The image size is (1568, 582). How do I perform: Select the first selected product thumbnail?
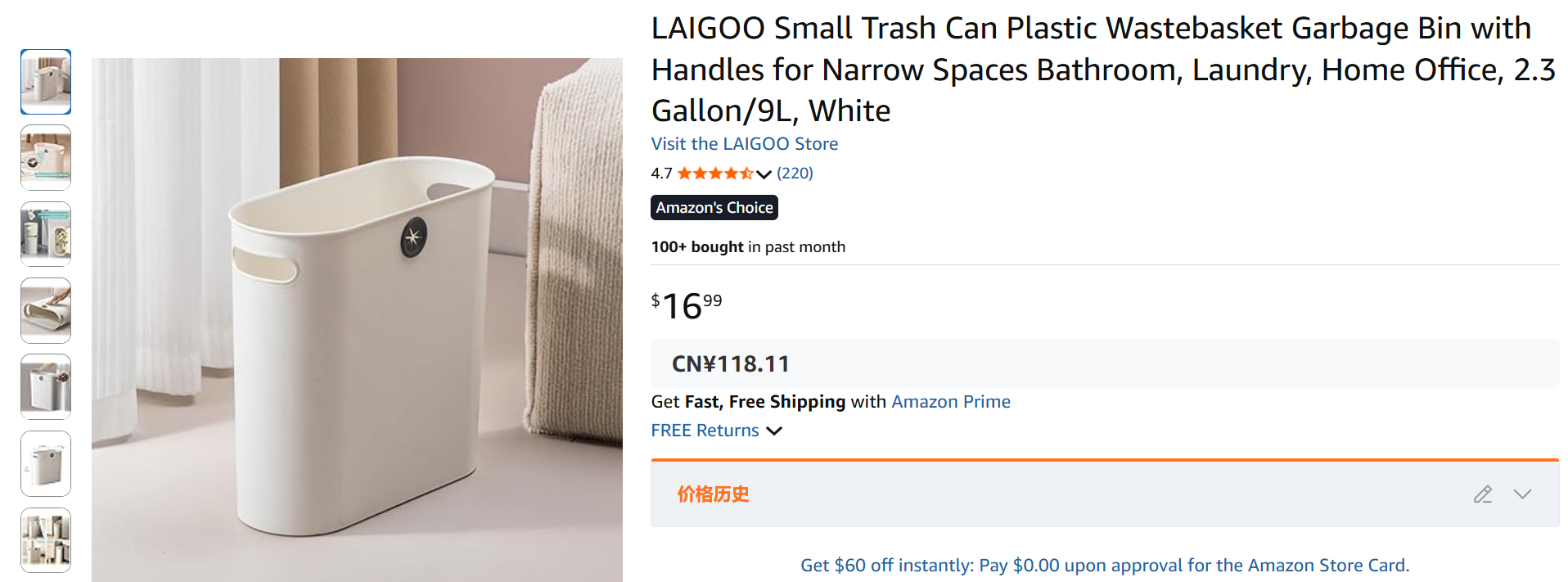pyautogui.click(x=46, y=82)
